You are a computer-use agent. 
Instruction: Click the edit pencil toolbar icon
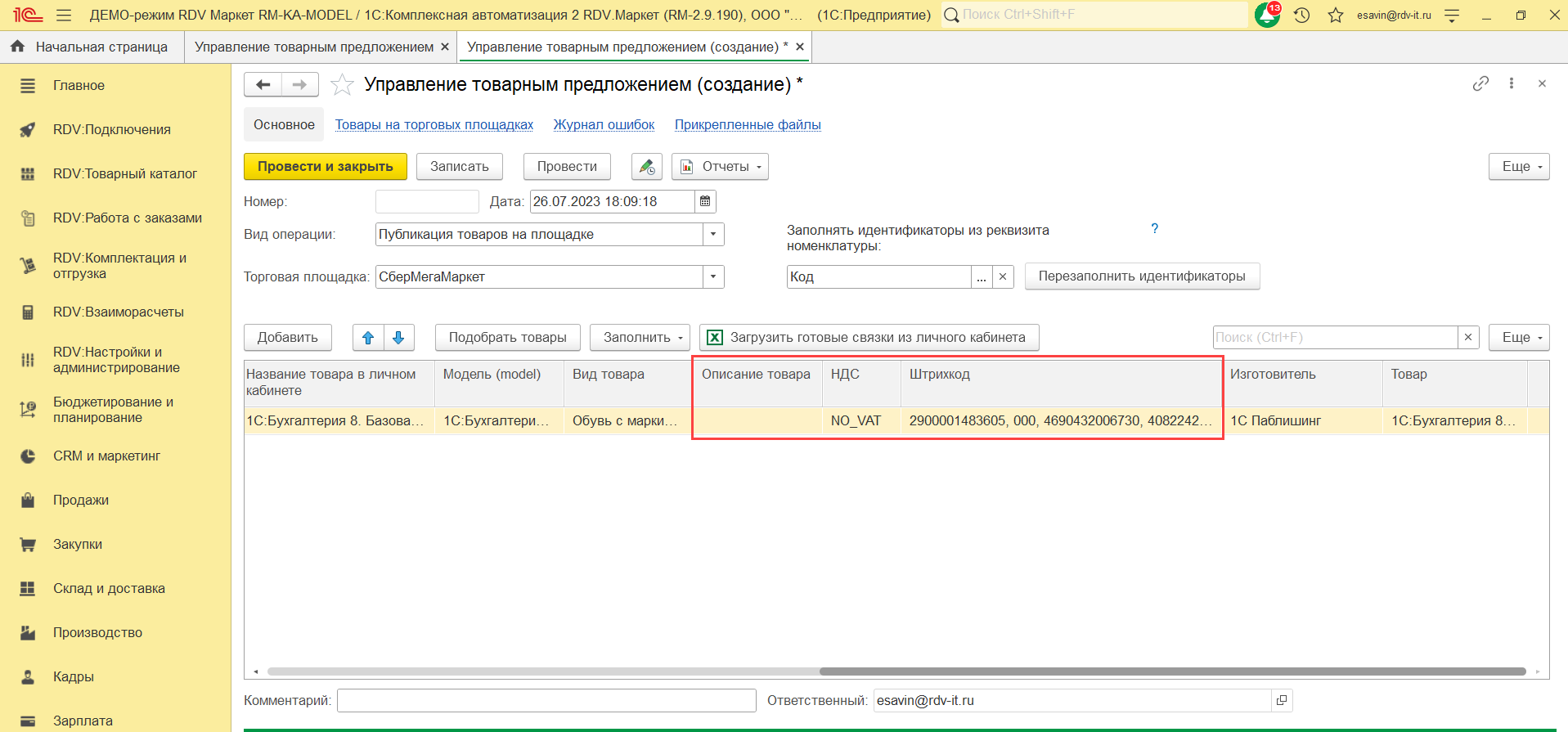[647, 166]
